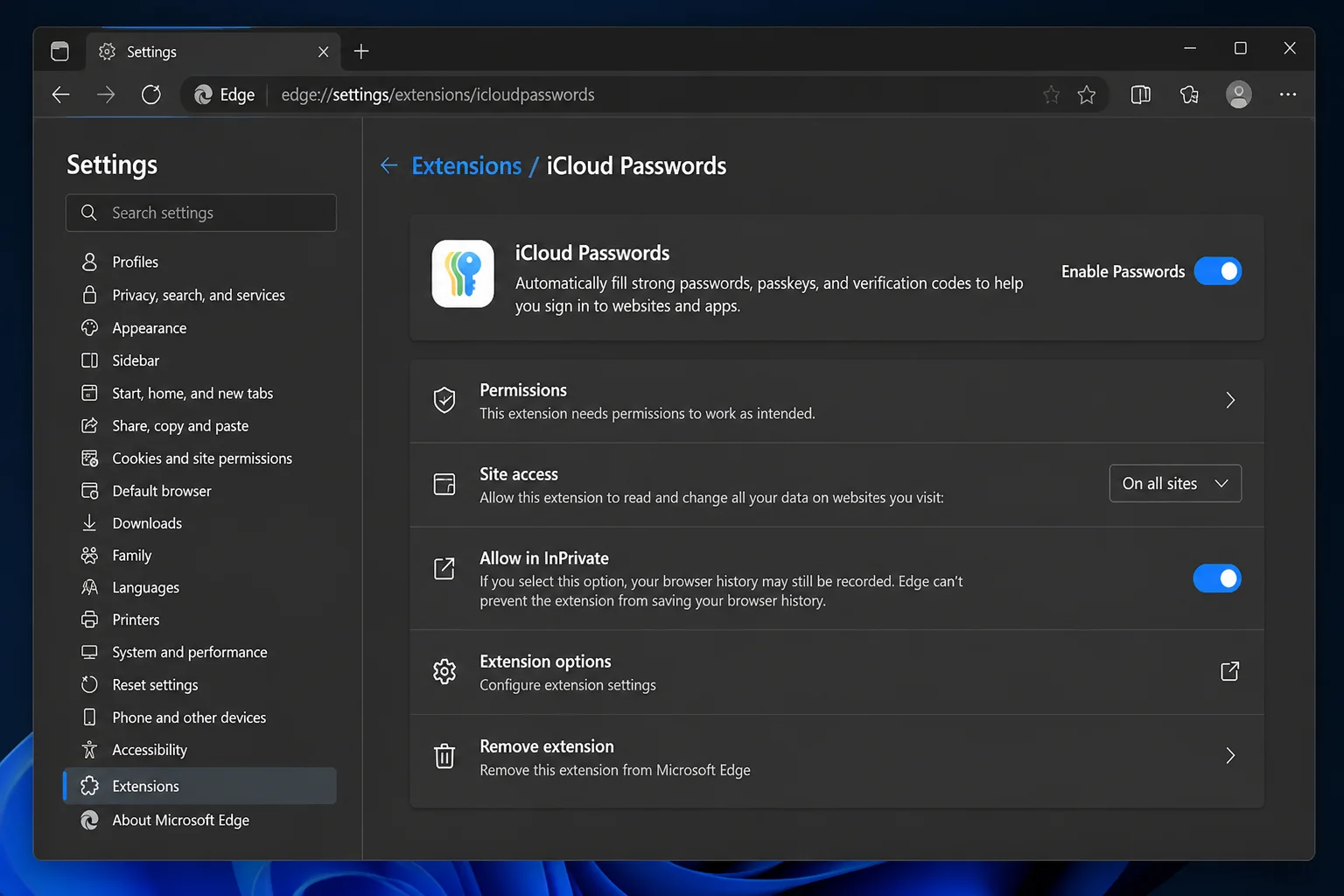Click the Site access window icon
This screenshot has width=1344, height=896.
tap(444, 484)
